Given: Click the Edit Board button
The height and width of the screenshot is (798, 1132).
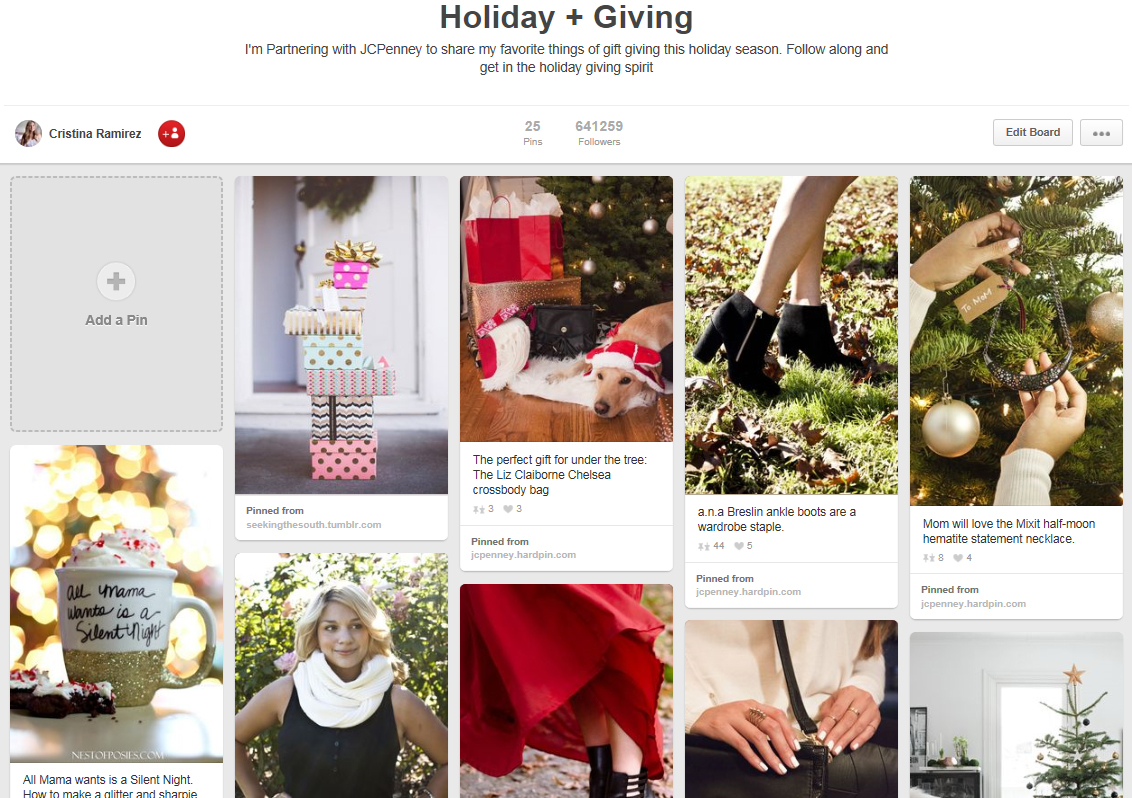Looking at the screenshot, I should (1032, 133).
